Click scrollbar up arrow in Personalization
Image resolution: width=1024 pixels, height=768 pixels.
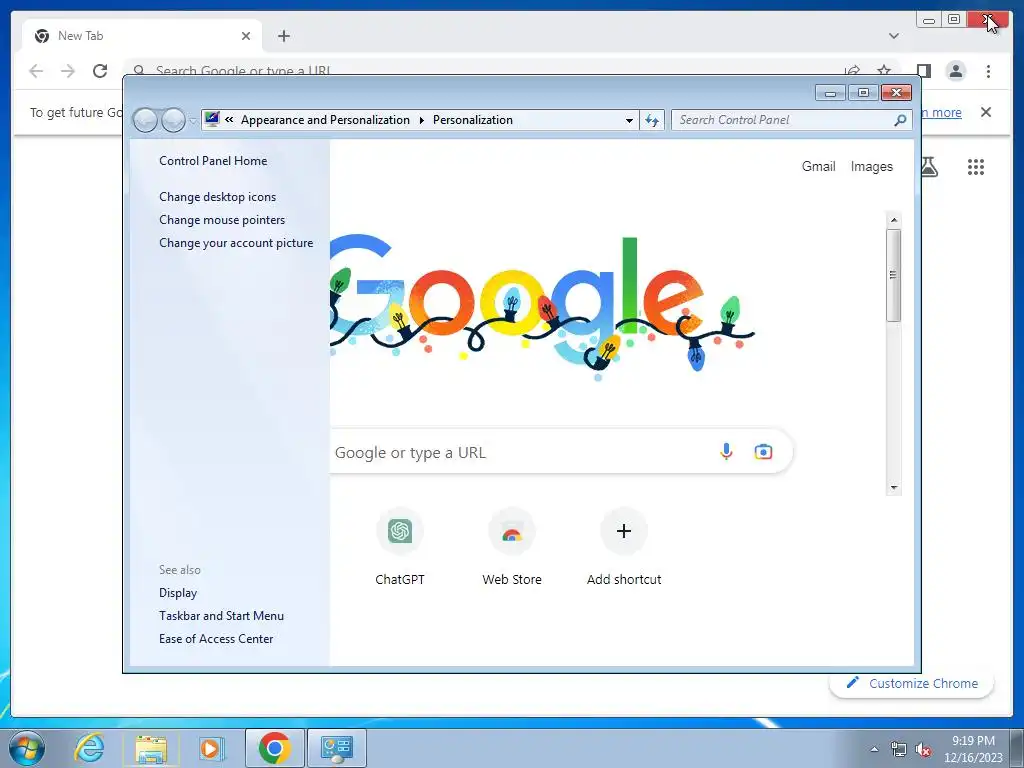(x=893, y=219)
